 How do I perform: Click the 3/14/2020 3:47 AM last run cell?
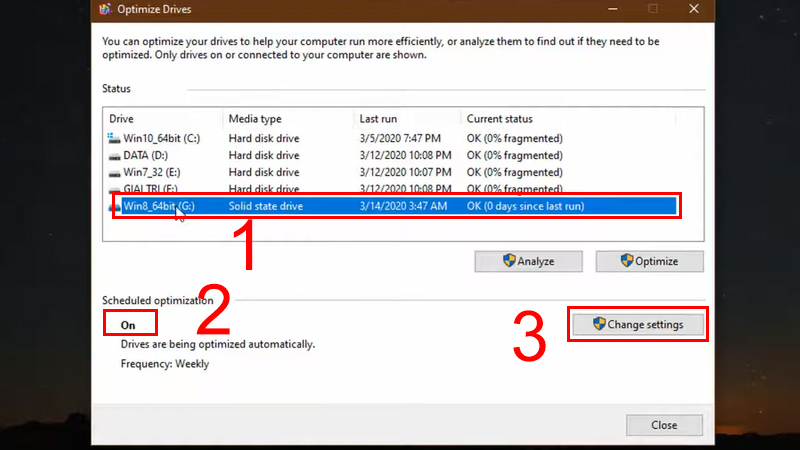pos(403,206)
